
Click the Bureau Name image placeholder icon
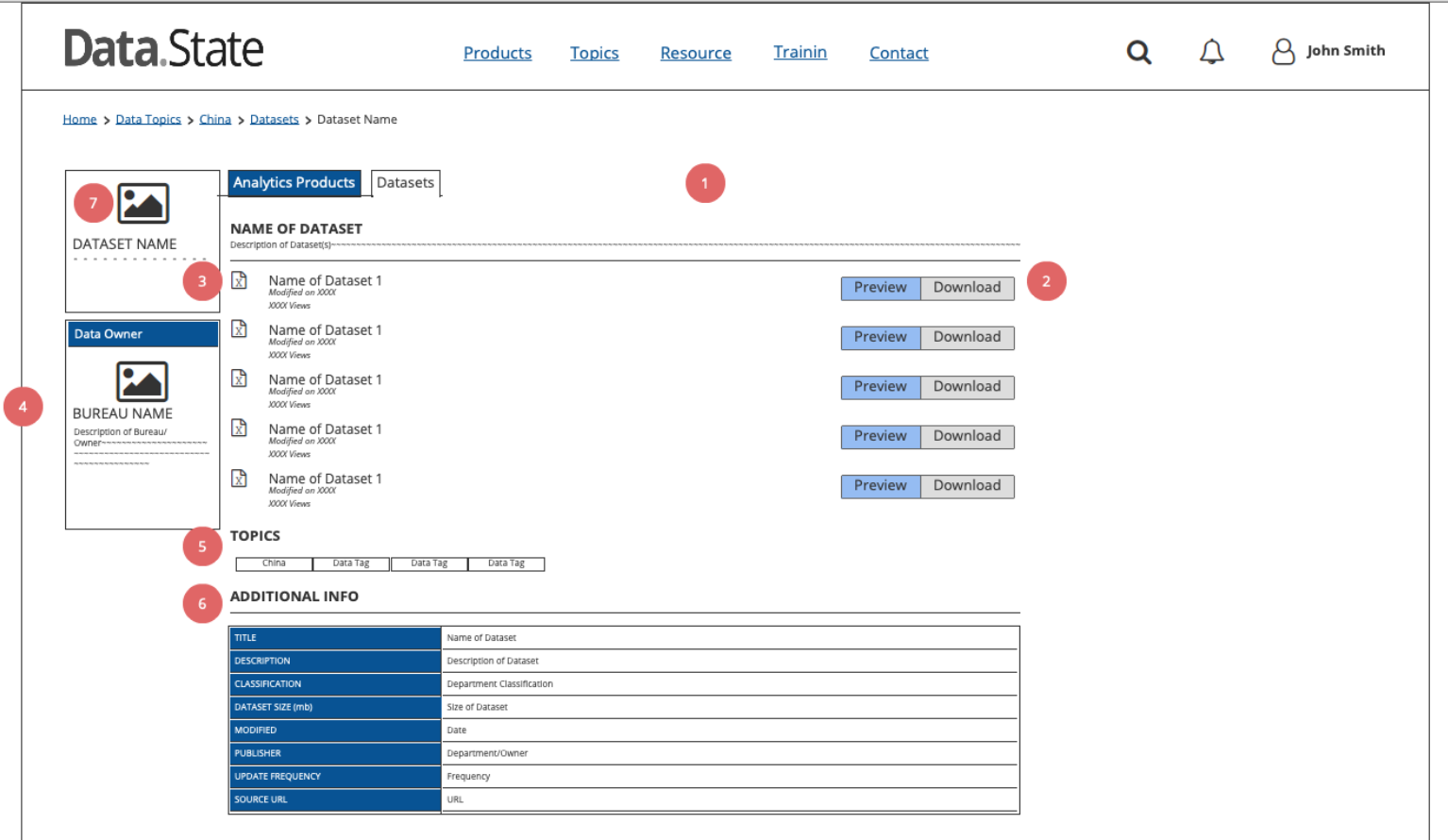[142, 379]
